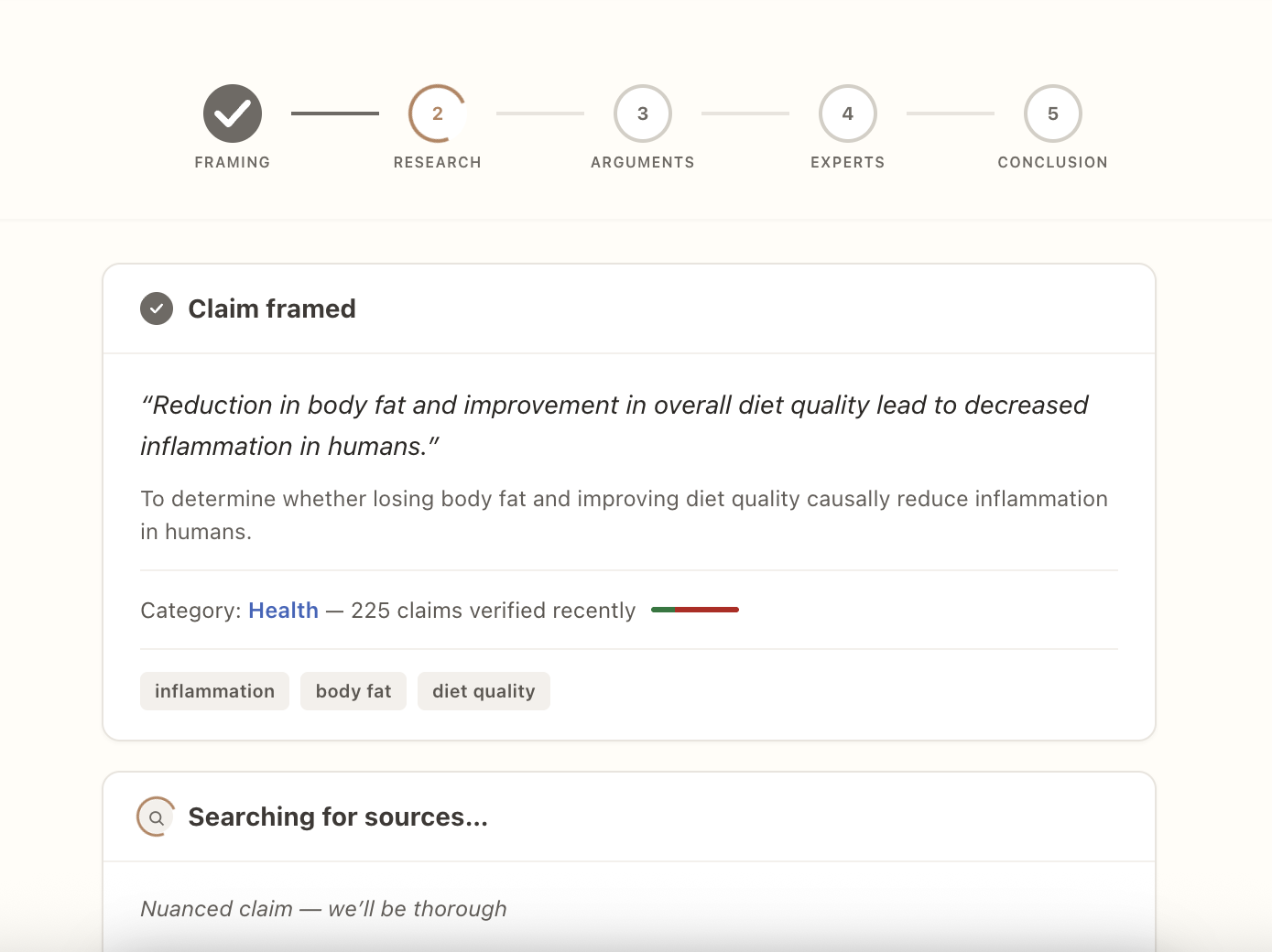Toggle the body fat tag chip
The image size is (1272, 952).
pyautogui.click(x=353, y=691)
